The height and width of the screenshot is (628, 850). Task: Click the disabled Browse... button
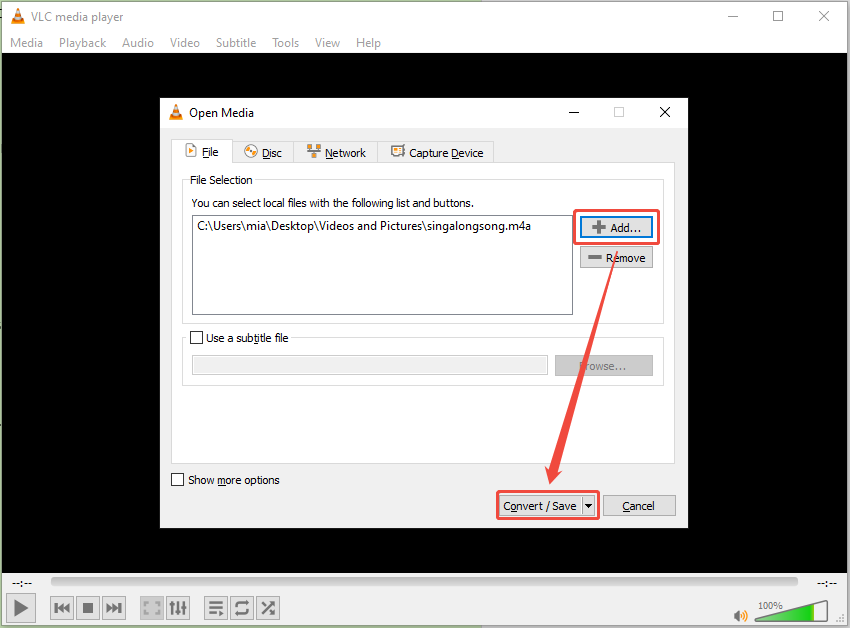(x=604, y=366)
